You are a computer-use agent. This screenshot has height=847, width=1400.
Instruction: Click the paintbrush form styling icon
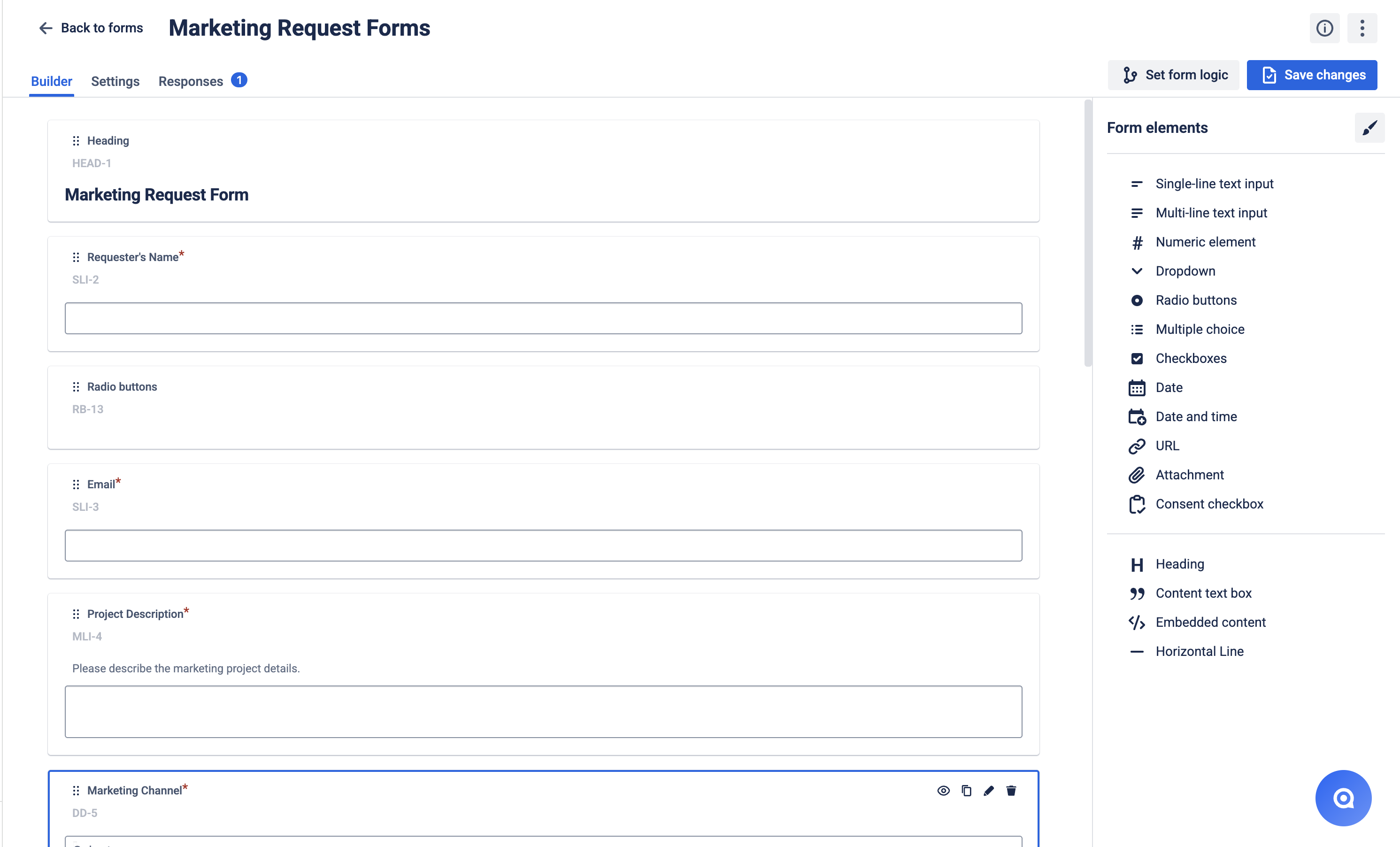(x=1369, y=128)
